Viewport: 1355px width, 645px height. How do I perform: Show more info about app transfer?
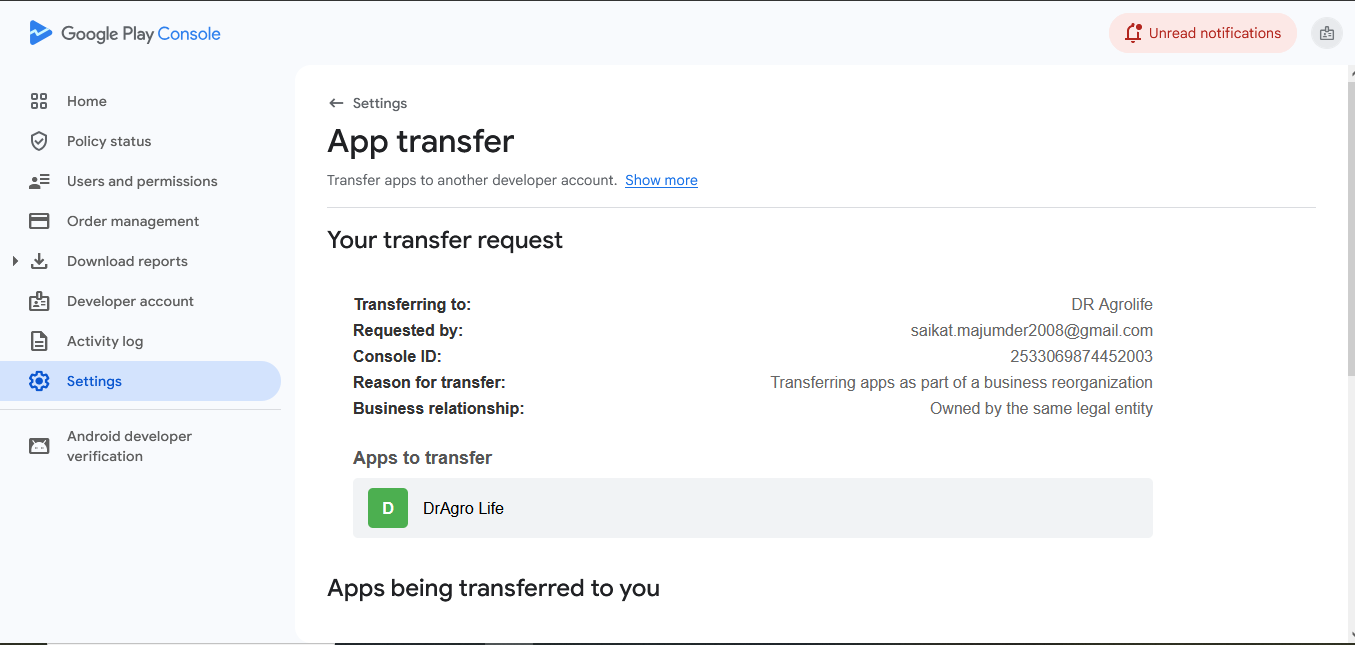click(x=661, y=180)
